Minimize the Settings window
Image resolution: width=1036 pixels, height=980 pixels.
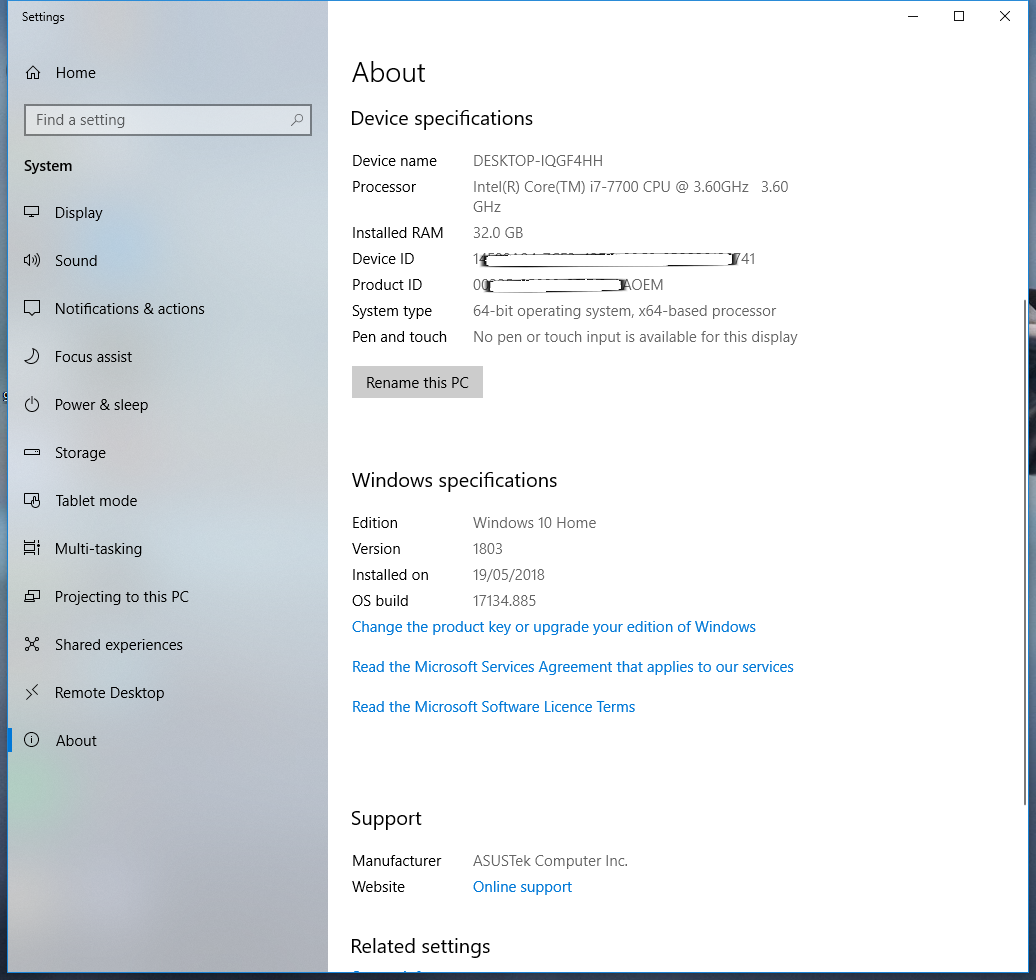[x=913, y=17]
